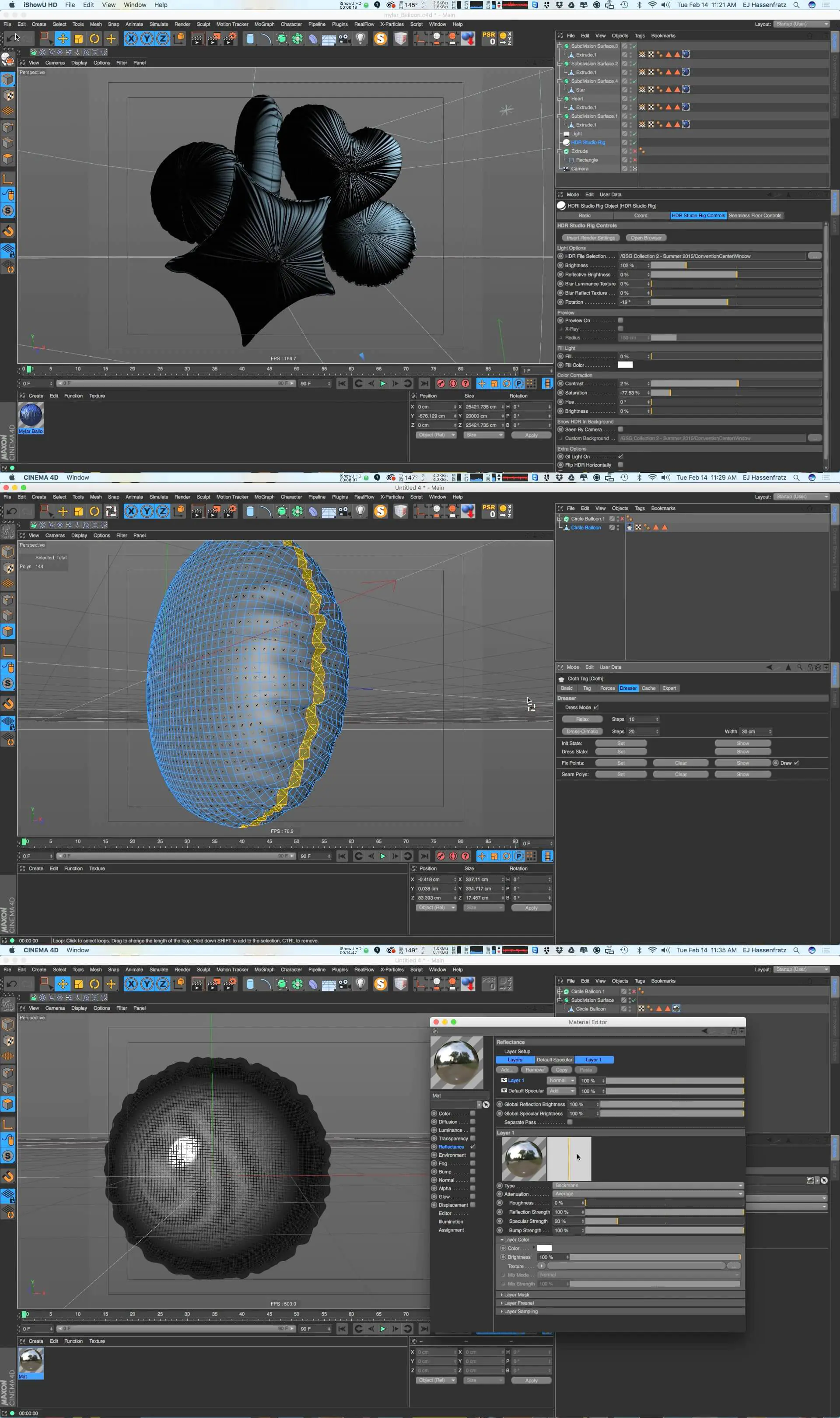Screen dimensions: 840x1418
Task: Expand Circle Balloon.1 tree node
Action: coord(560,519)
